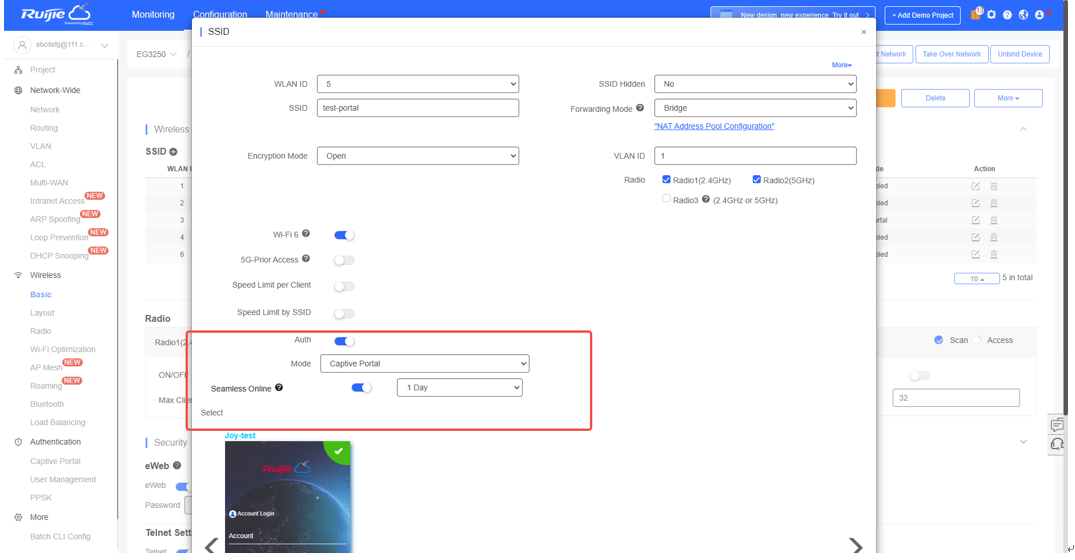The height and width of the screenshot is (560, 1075).
Task: Delete the SSID in the second table row
Action: point(993,203)
